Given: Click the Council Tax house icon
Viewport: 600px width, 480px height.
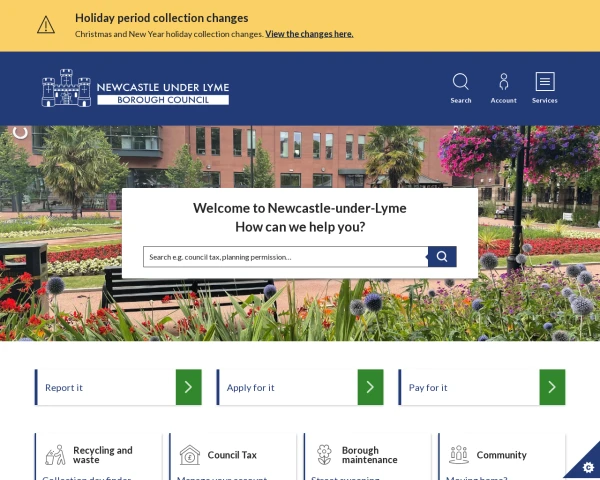Looking at the screenshot, I should tap(190, 455).
